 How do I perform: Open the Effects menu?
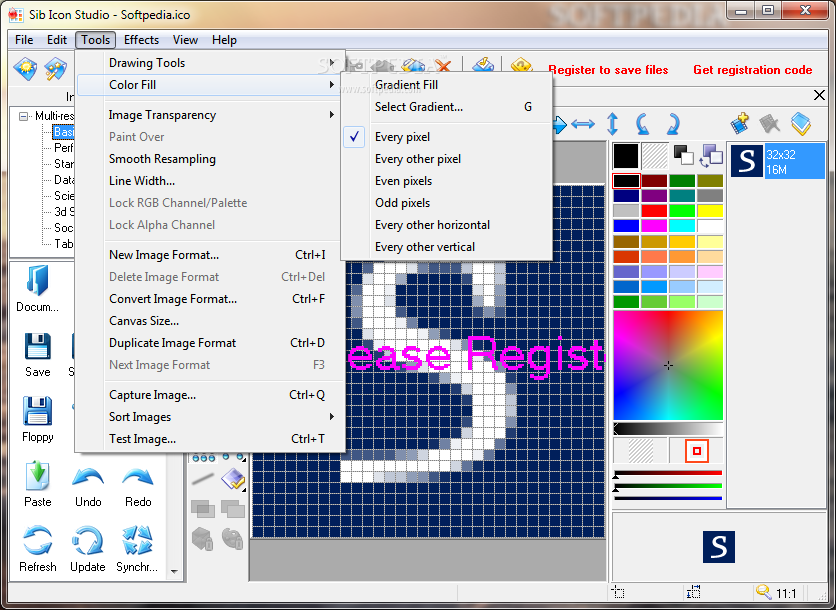click(141, 40)
